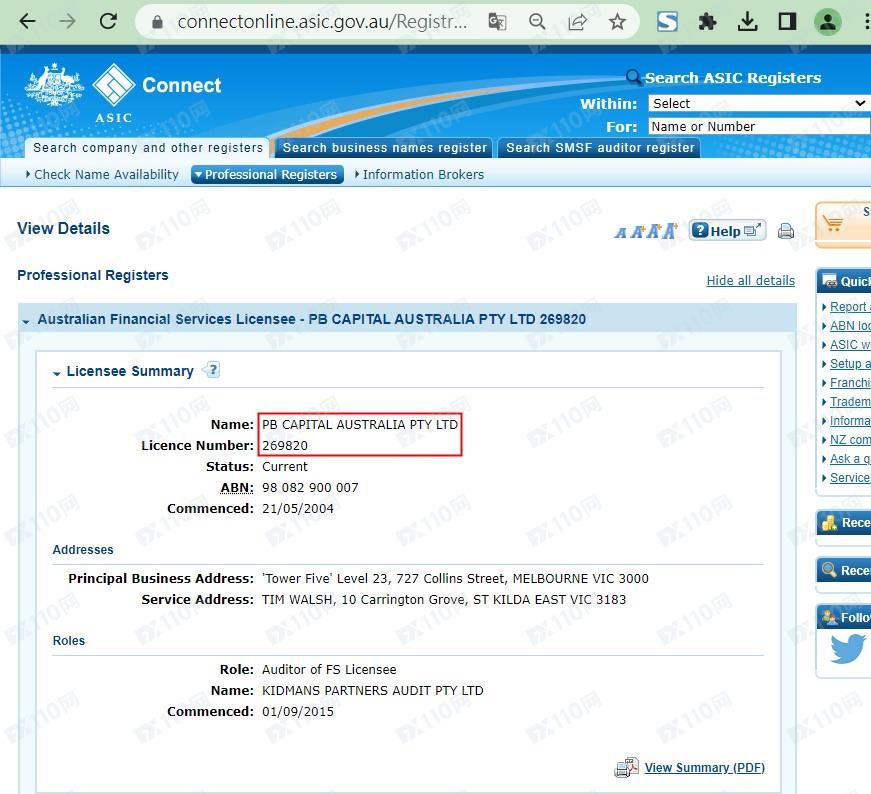Open the Within Select dropdown

tap(759, 103)
